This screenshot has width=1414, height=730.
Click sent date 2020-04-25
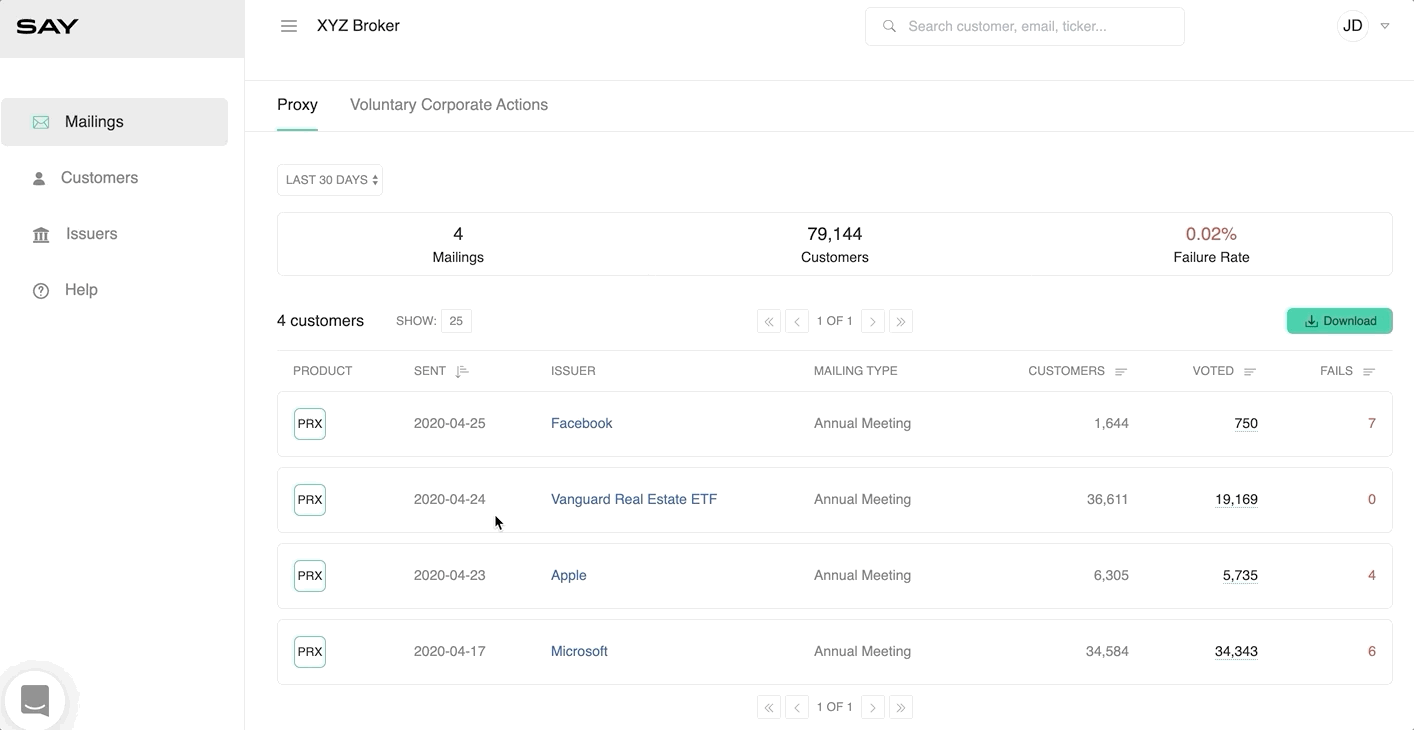pos(449,424)
